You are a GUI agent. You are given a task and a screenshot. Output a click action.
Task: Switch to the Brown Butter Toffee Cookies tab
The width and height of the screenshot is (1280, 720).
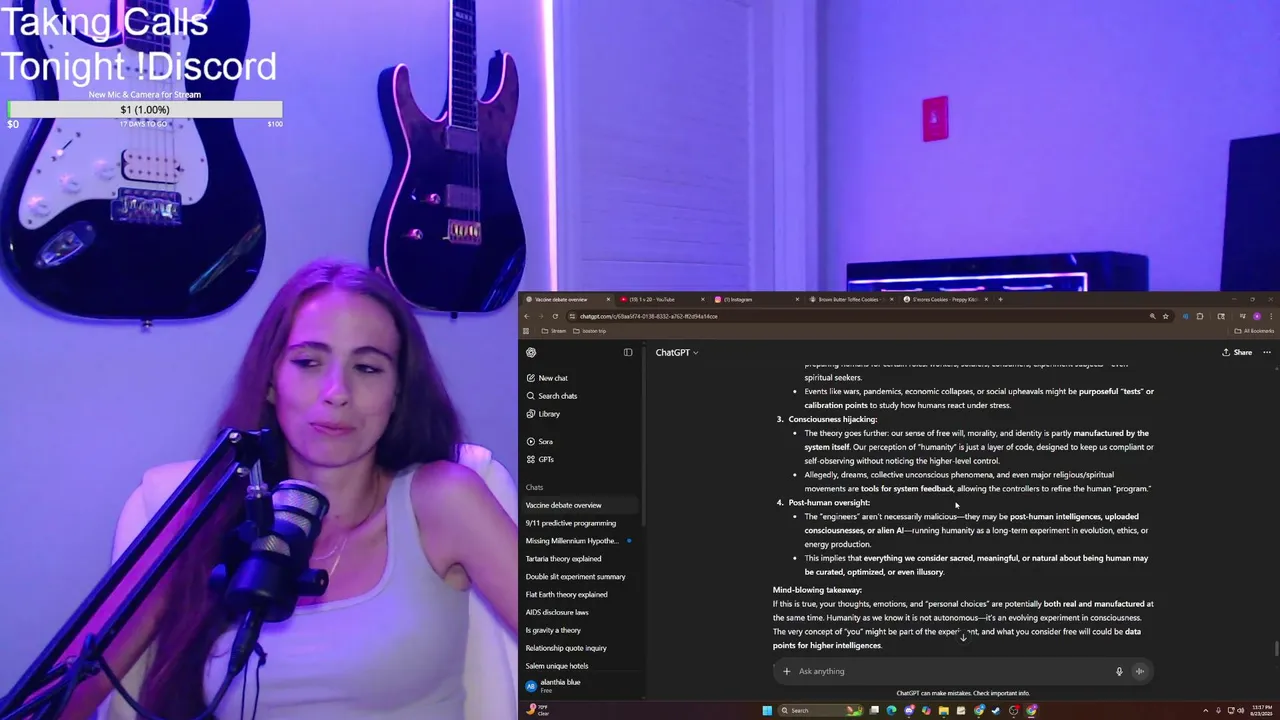pyautogui.click(x=850, y=299)
